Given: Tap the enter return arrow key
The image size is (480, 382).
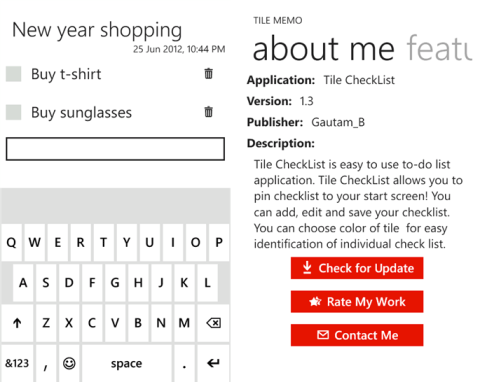Looking at the screenshot, I should pos(213,363).
